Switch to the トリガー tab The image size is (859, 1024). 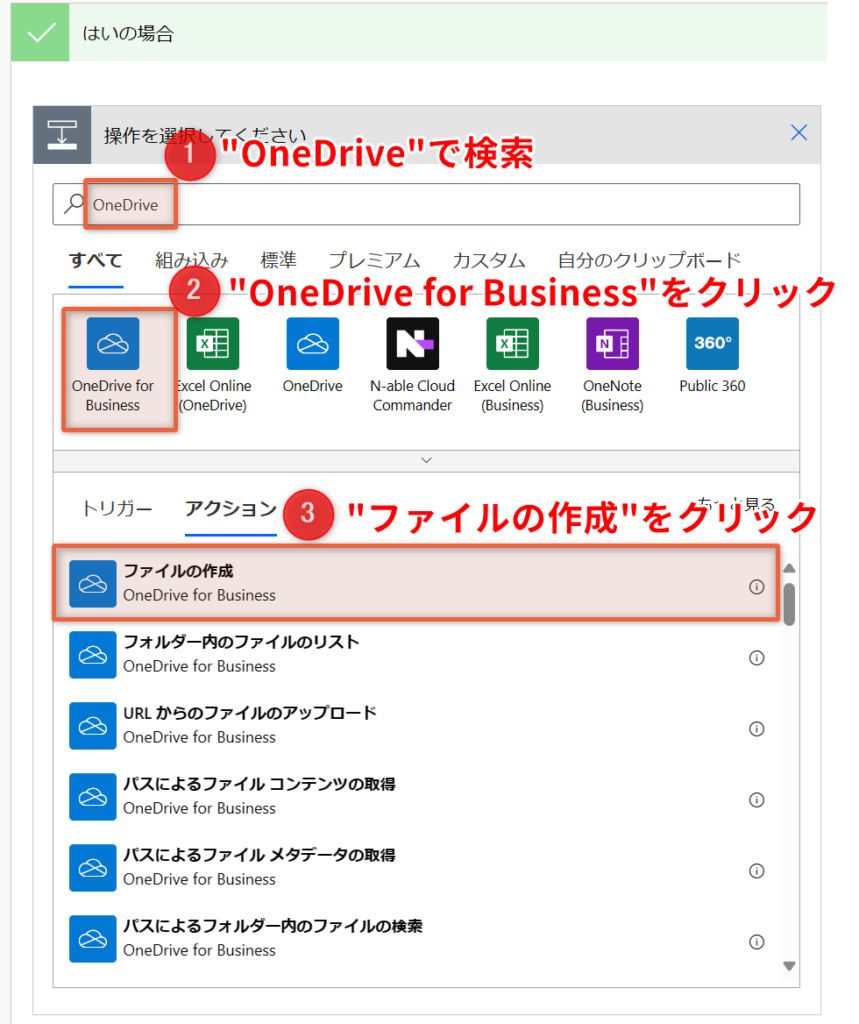click(117, 508)
